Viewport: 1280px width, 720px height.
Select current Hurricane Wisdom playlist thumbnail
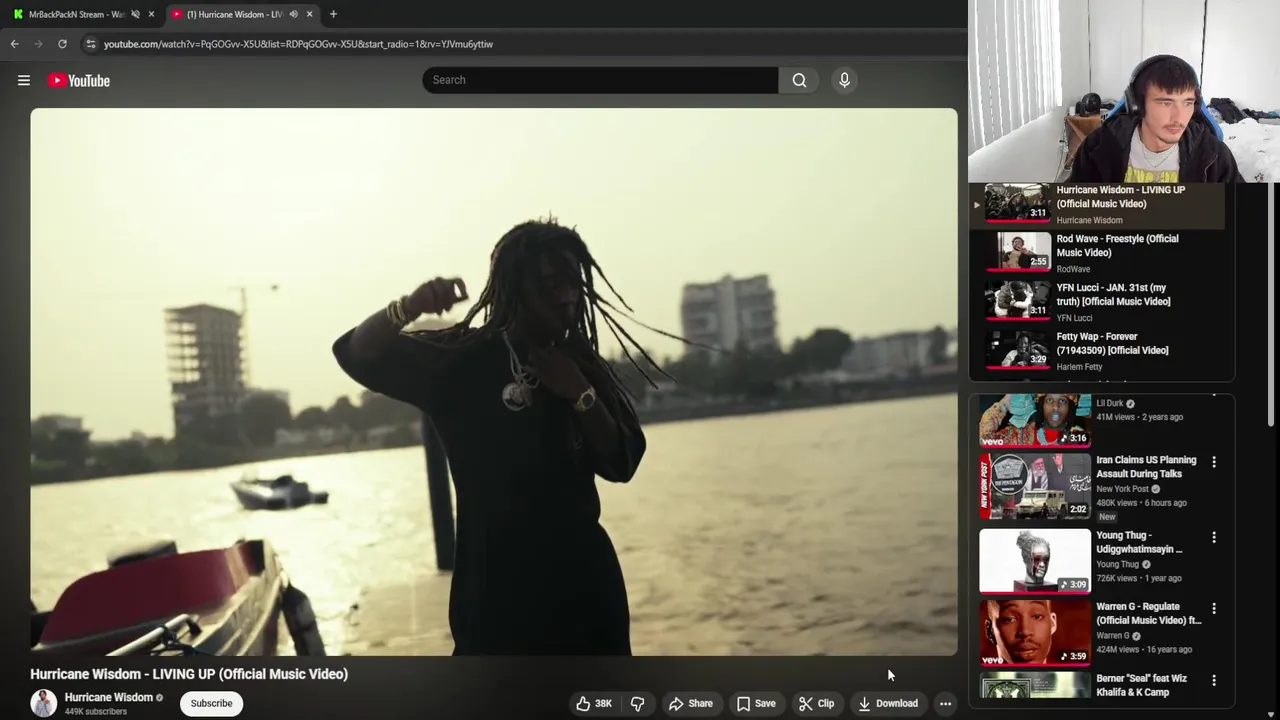tap(1018, 203)
